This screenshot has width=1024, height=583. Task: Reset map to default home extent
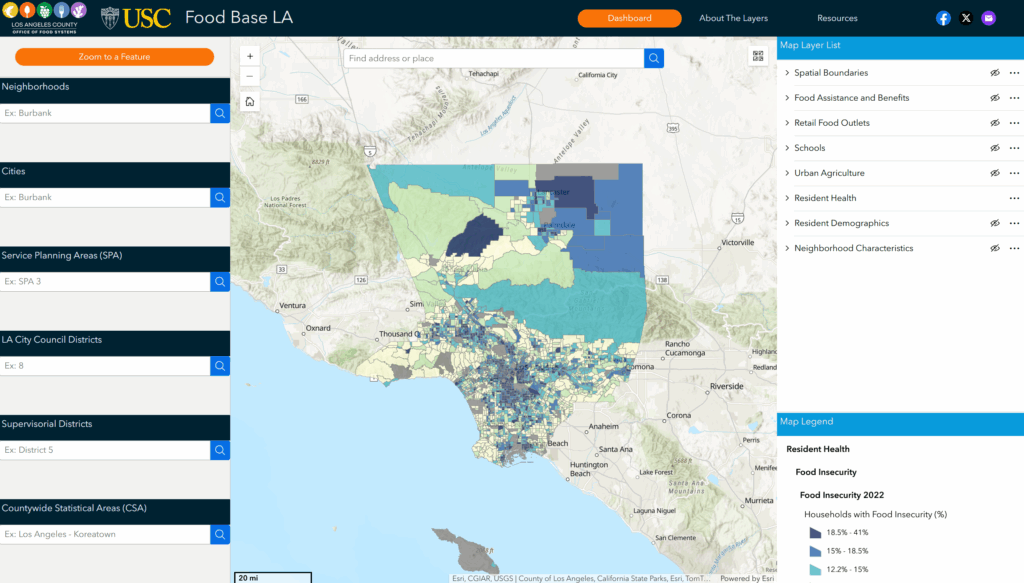(x=250, y=101)
